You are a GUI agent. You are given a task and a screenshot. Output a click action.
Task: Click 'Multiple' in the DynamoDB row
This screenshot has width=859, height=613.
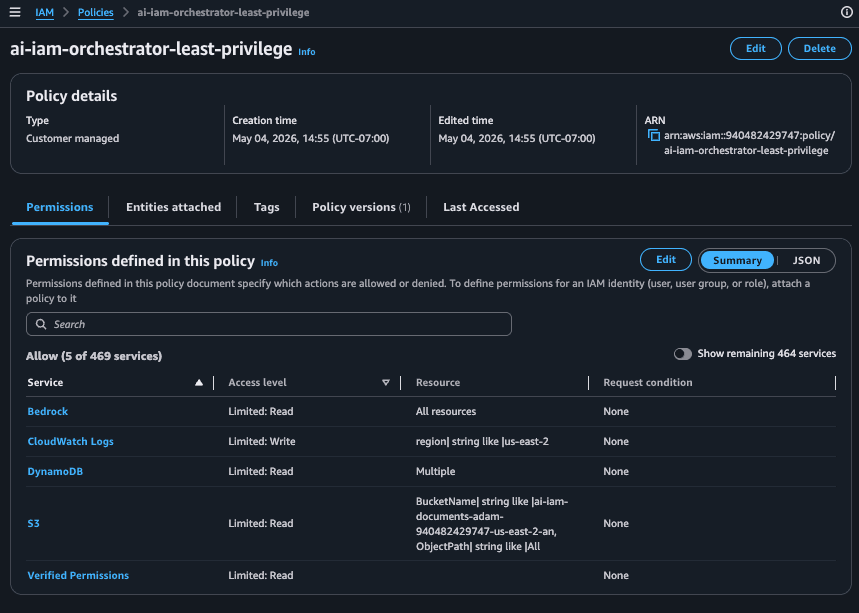point(436,472)
